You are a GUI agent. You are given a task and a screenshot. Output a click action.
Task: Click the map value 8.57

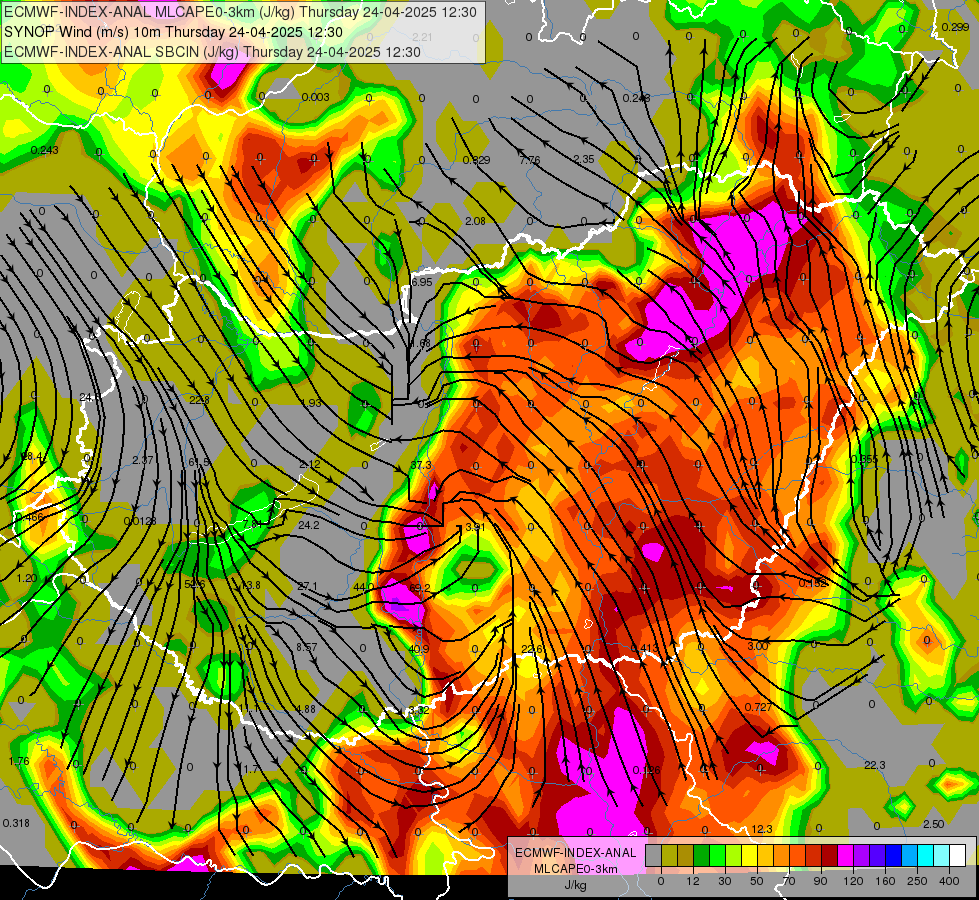[307, 648]
